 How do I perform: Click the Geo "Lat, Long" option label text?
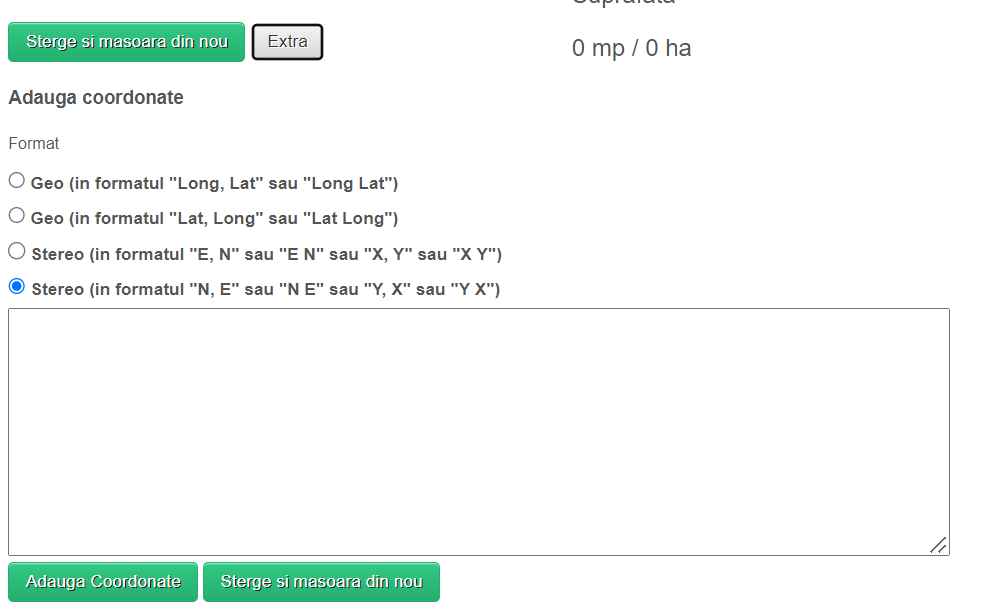coord(215,219)
